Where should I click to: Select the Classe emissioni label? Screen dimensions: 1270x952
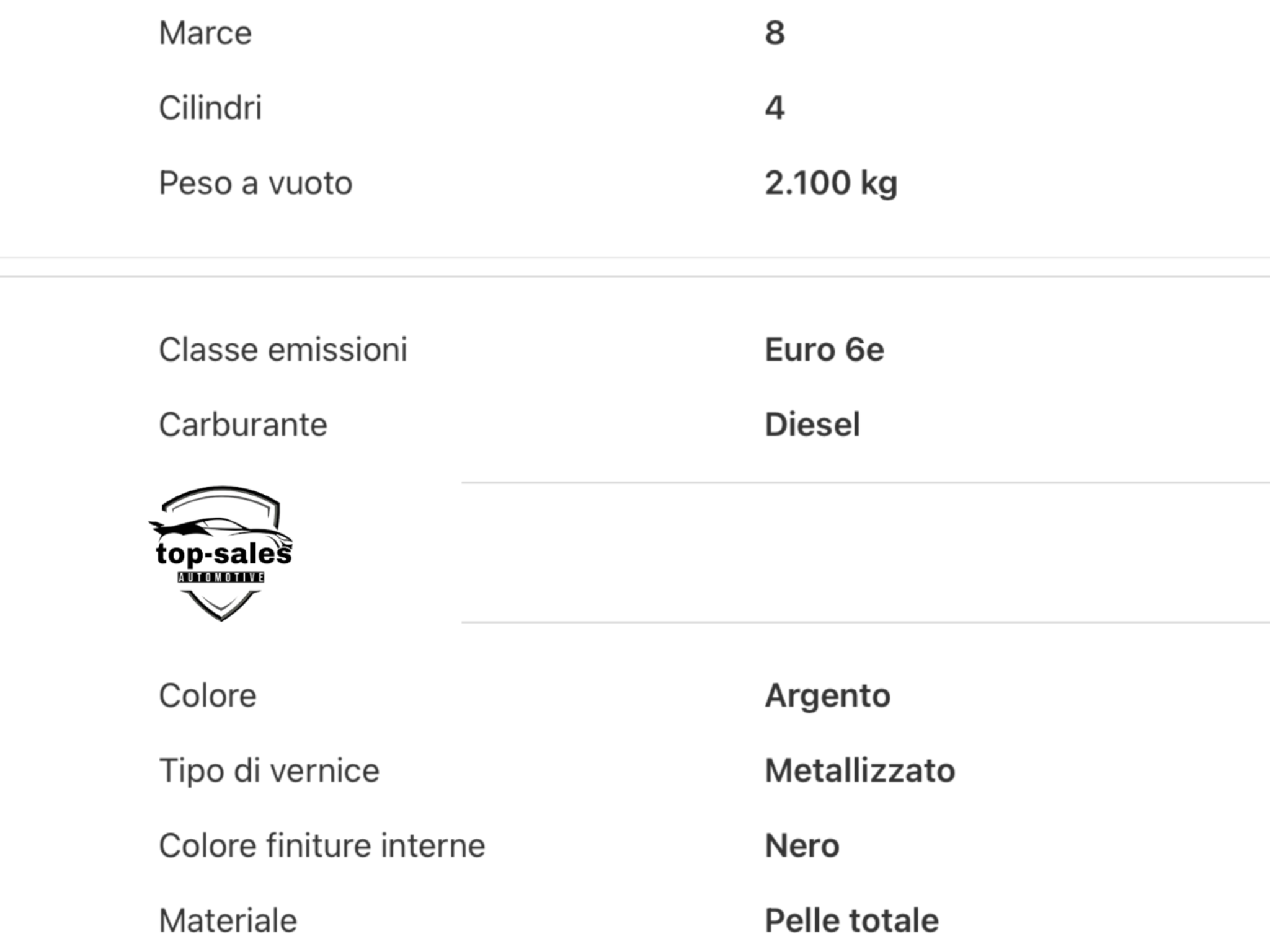coord(283,350)
